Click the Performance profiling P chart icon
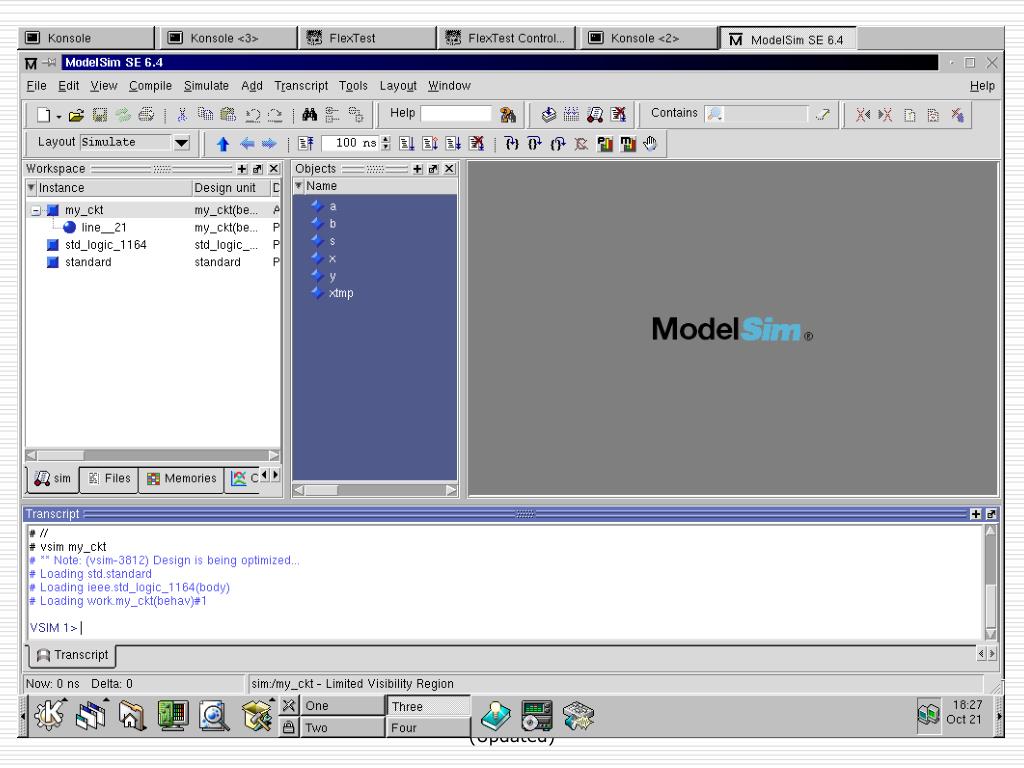Screen dimensions: 1024x768 click(605, 144)
